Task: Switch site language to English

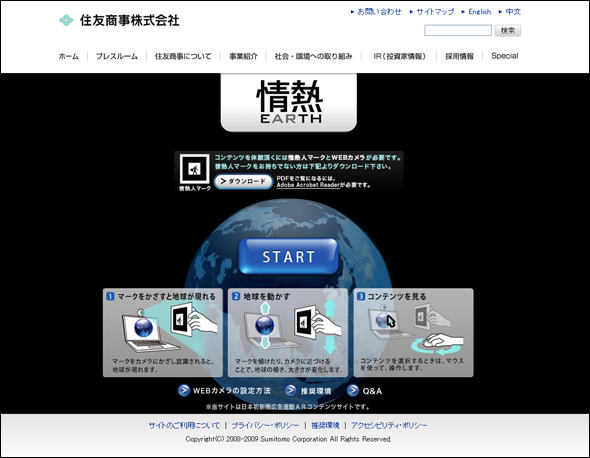Action: (479, 12)
